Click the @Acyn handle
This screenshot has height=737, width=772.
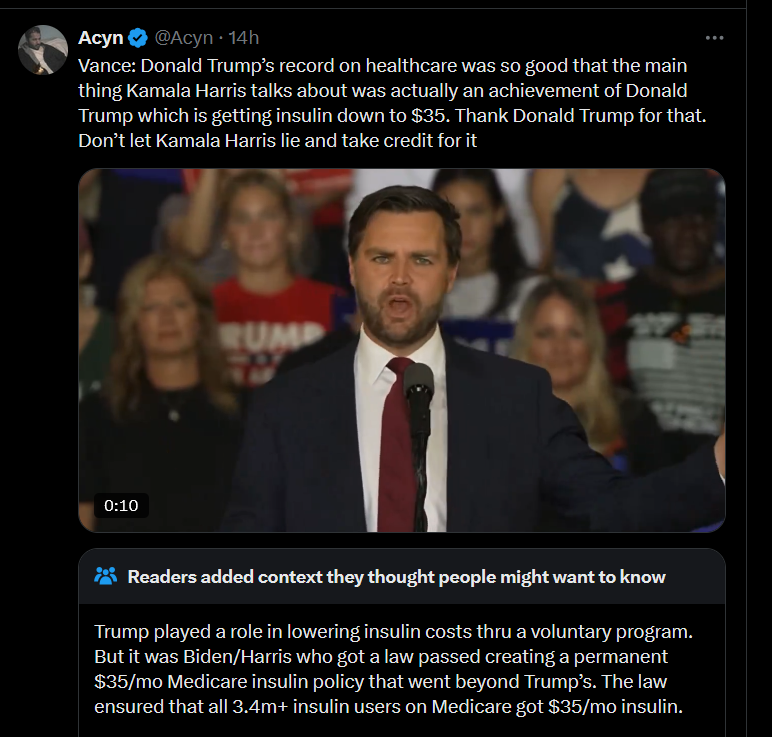pos(183,38)
